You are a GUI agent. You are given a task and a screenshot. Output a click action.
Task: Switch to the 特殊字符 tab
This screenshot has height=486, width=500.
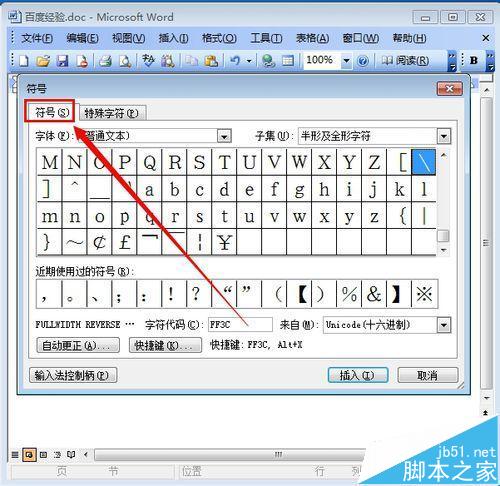point(111,113)
